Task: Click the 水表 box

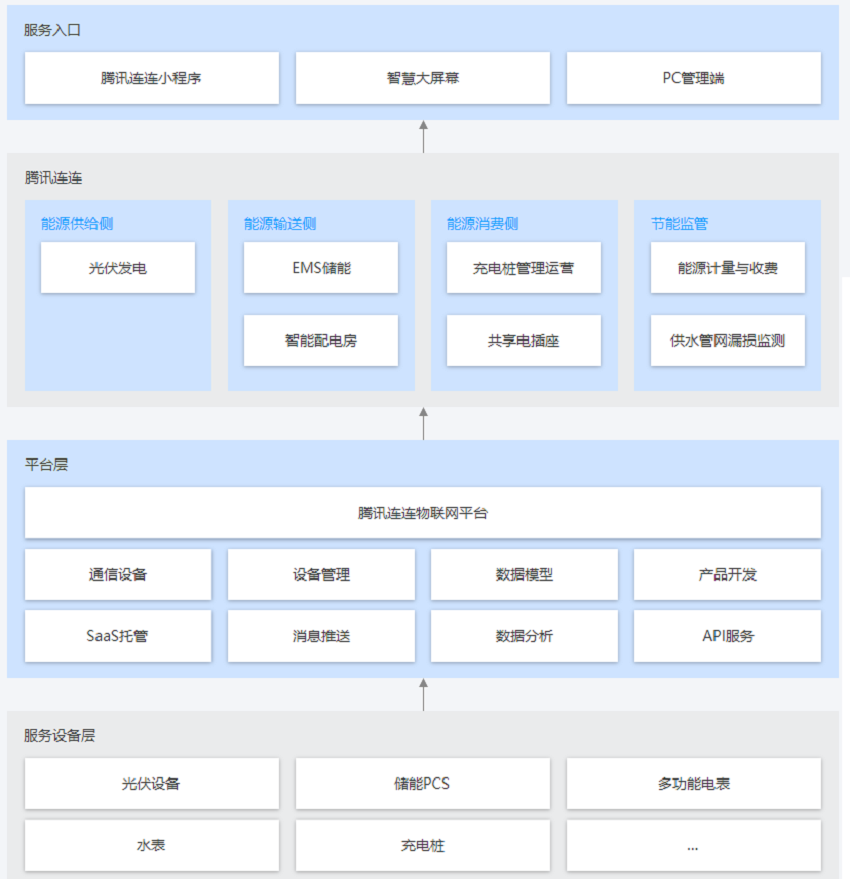Action: click(x=151, y=845)
